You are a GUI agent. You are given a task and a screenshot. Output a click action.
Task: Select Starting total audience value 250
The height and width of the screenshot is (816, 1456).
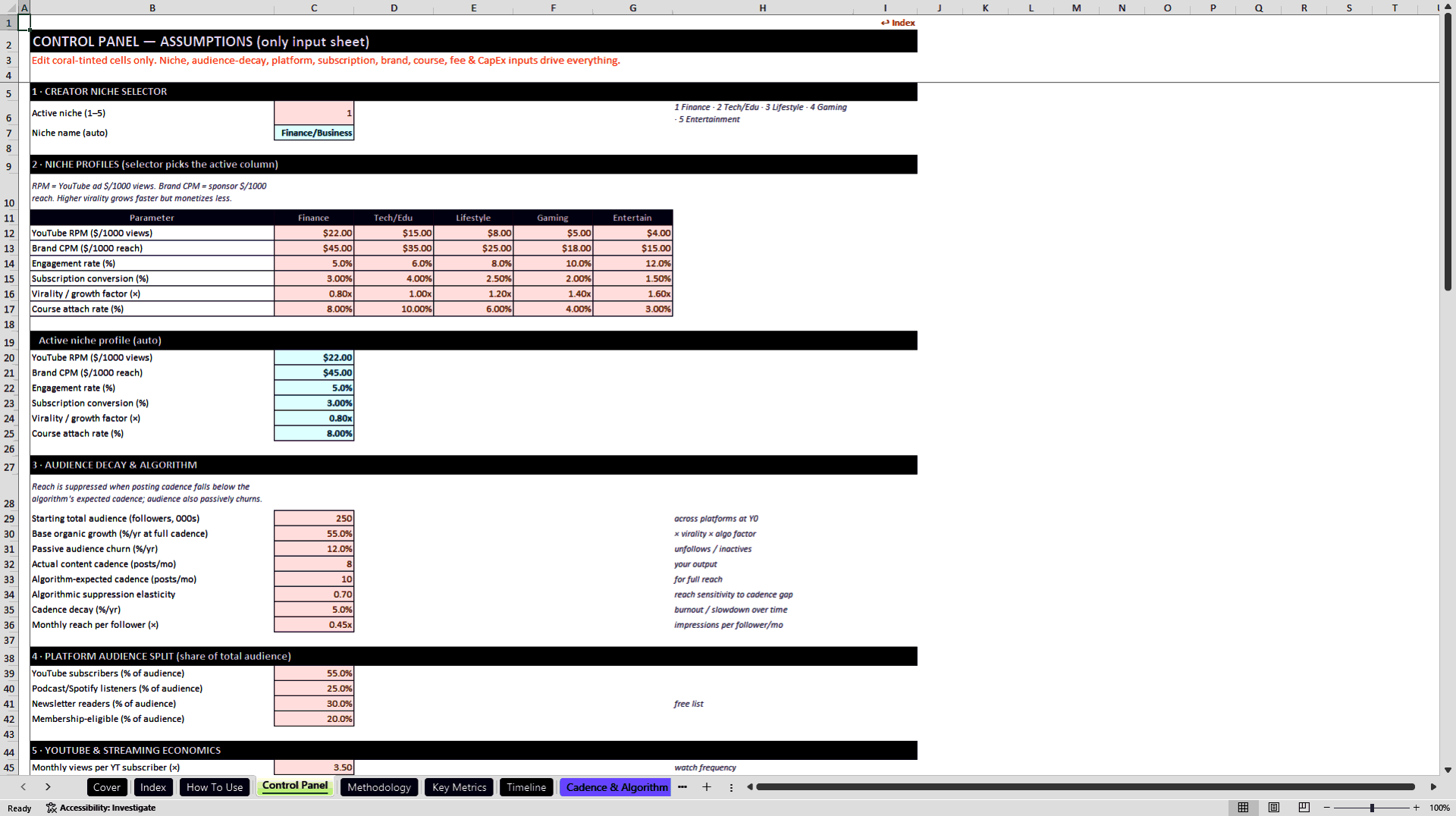tap(314, 519)
